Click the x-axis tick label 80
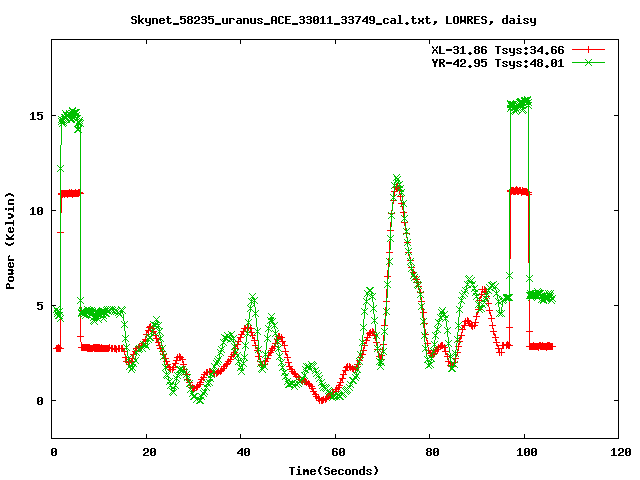Image resolution: width=640 pixels, height=480 pixels. click(x=432, y=452)
